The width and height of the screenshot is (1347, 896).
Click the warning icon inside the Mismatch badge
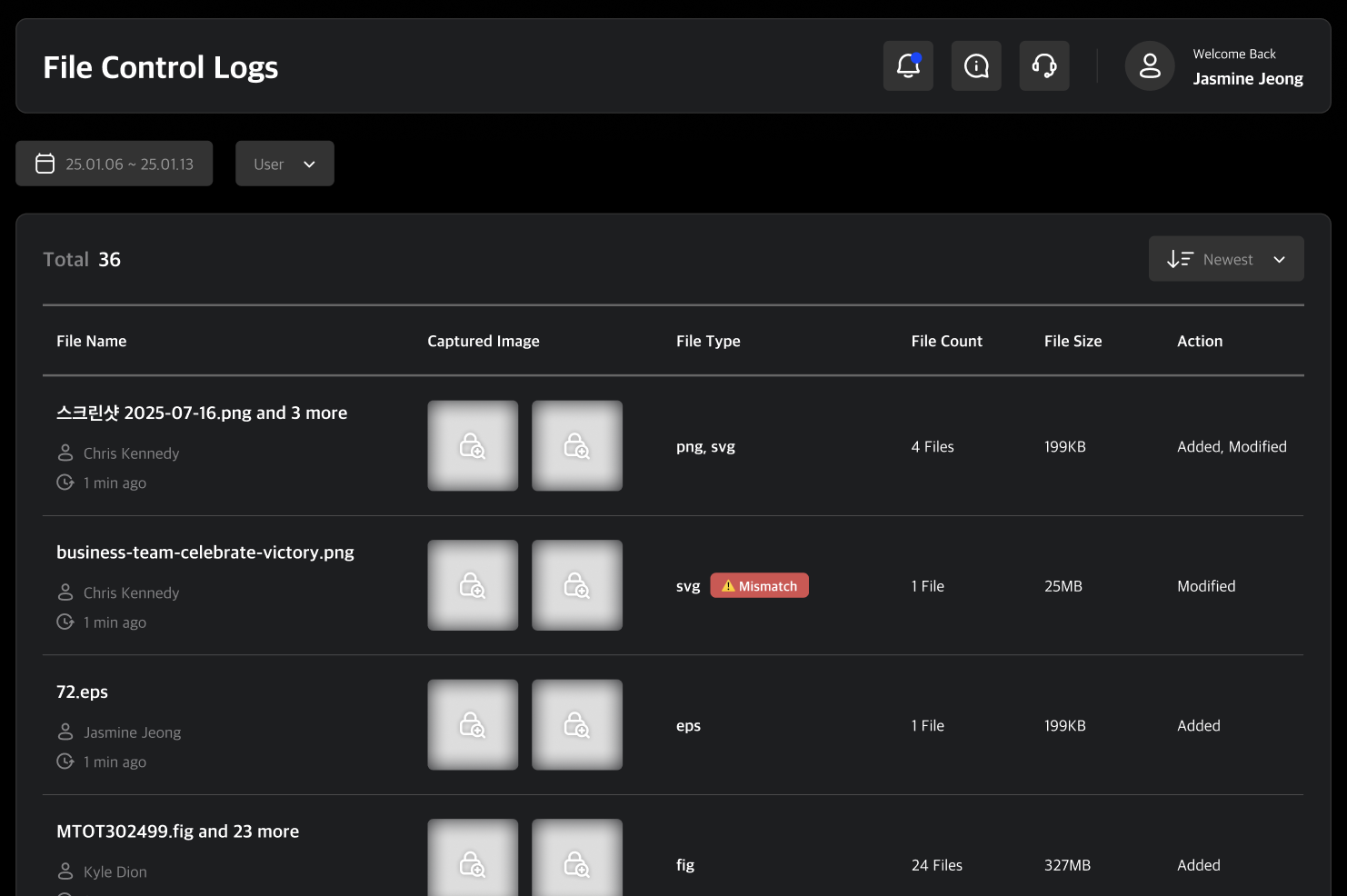pyautogui.click(x=727, y=585)
